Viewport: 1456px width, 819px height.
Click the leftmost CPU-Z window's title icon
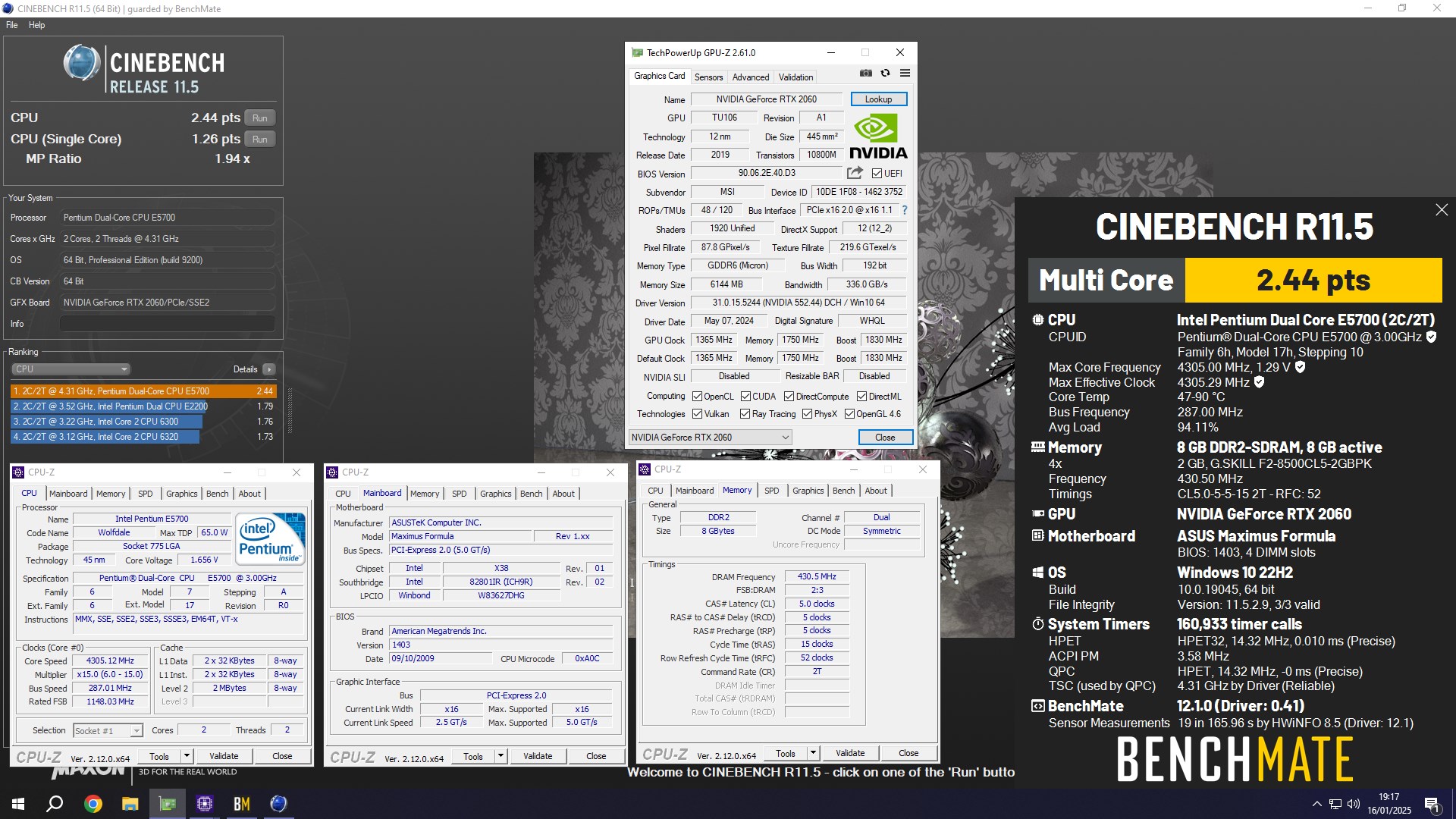19,472
